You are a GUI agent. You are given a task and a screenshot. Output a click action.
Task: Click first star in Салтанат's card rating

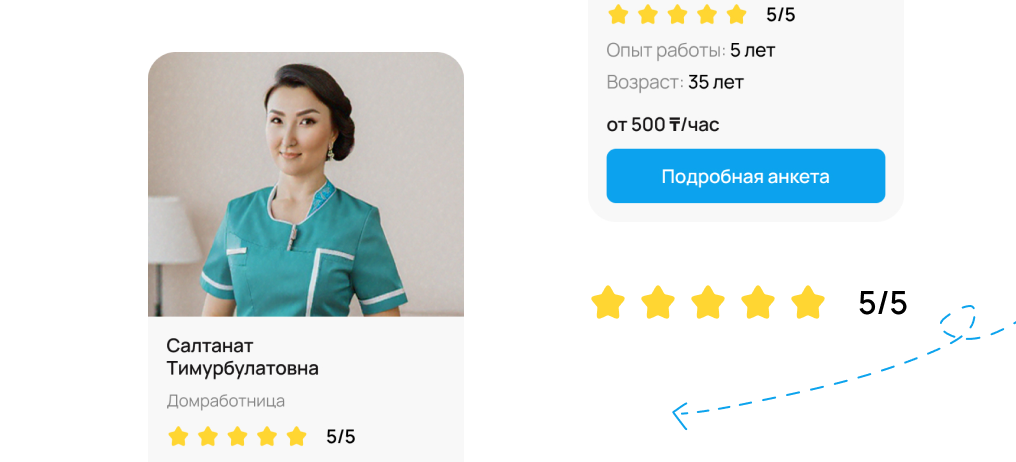click(178, 436)
